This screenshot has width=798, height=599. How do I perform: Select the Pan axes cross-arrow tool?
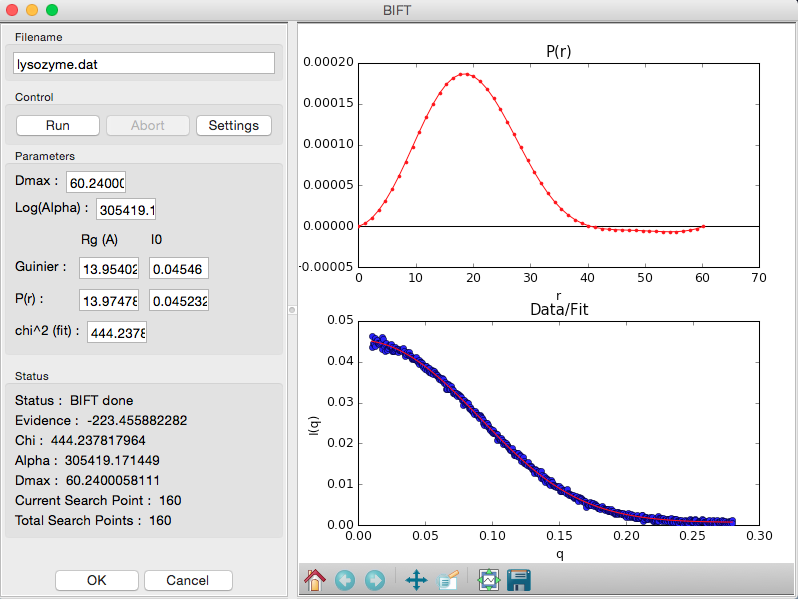416,580
